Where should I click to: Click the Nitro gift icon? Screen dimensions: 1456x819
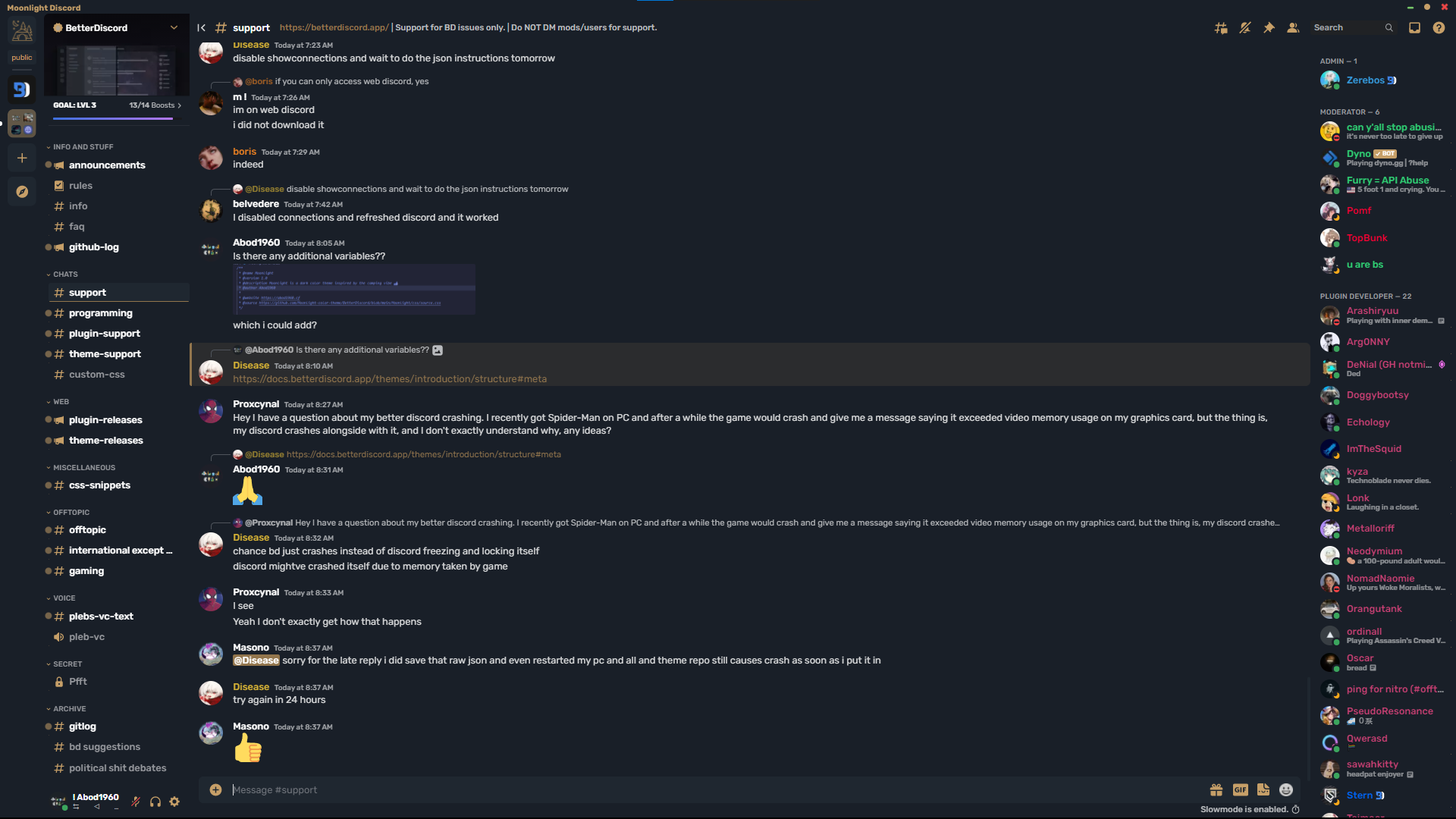1216,790
